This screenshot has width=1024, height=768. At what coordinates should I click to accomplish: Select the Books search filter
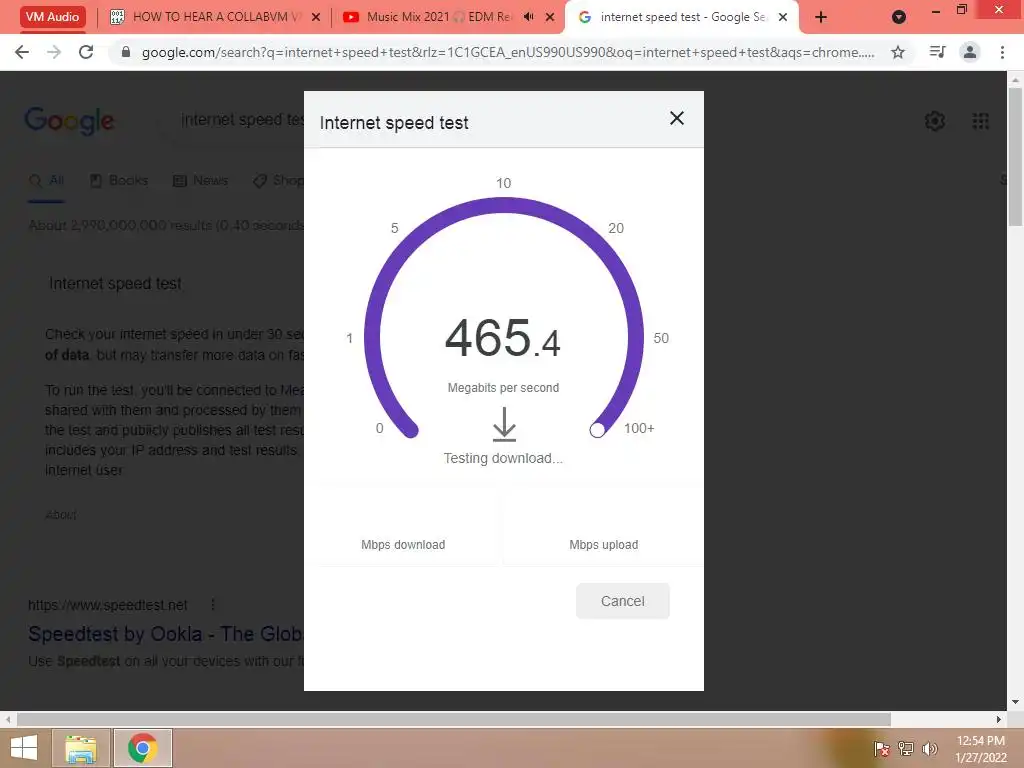[x=119, y=180]
